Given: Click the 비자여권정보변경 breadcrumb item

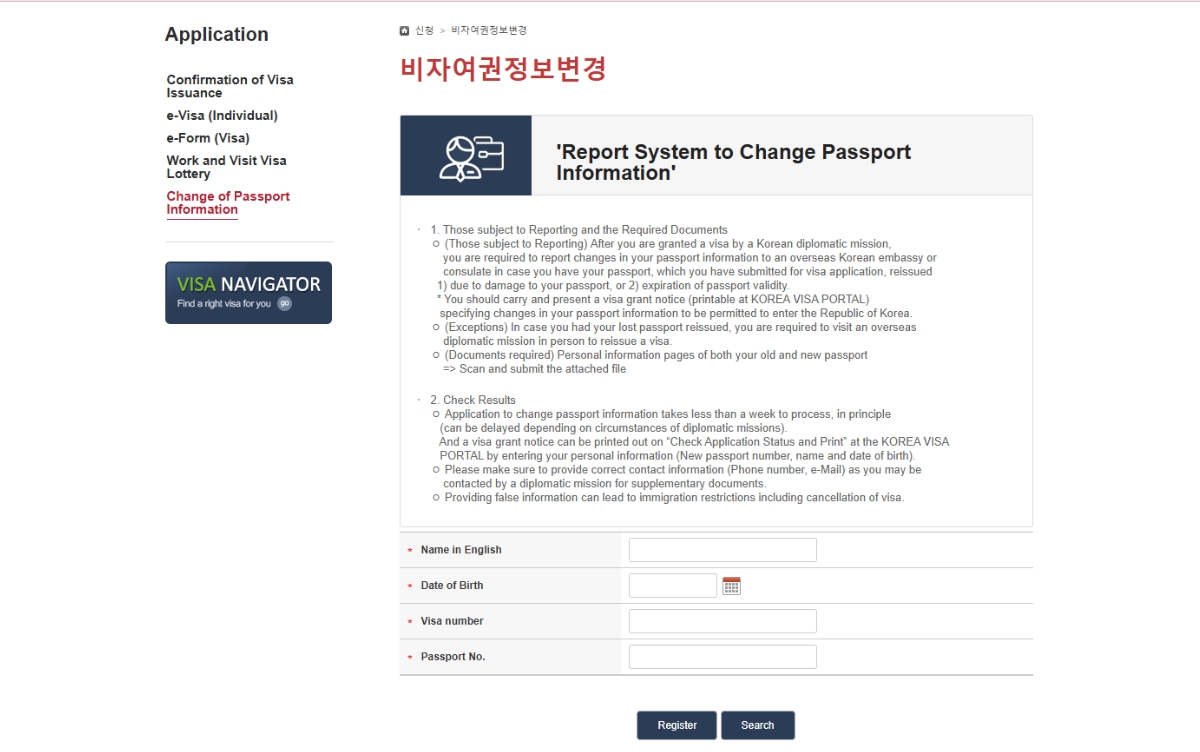Looking at the screenshot, I should tap(489, 31).
